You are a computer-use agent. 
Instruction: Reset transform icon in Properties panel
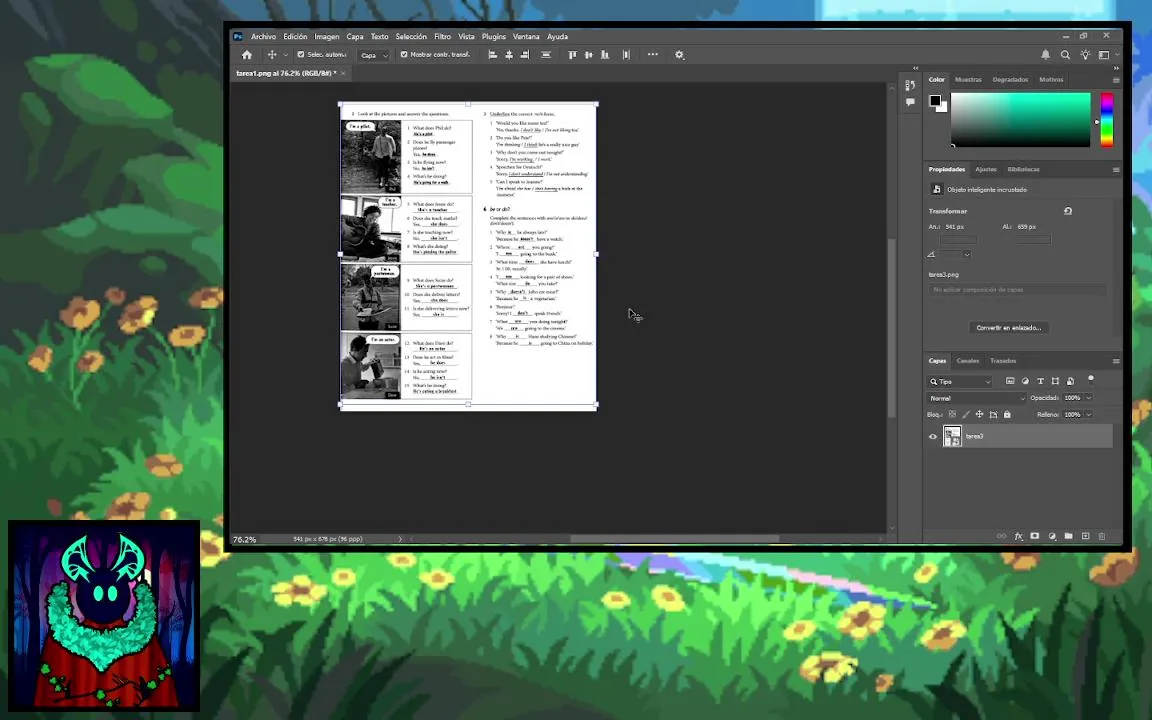pyautogui.click(x=1068, y=211)
